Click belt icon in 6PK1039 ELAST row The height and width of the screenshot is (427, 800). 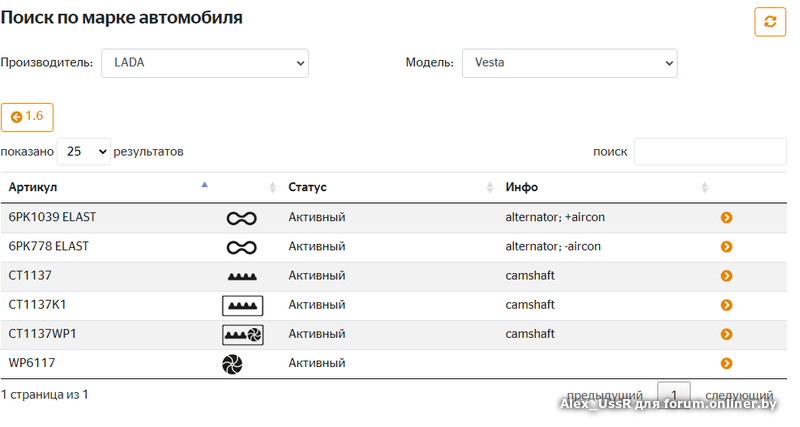pyautogui.click(x=242, y=217)
